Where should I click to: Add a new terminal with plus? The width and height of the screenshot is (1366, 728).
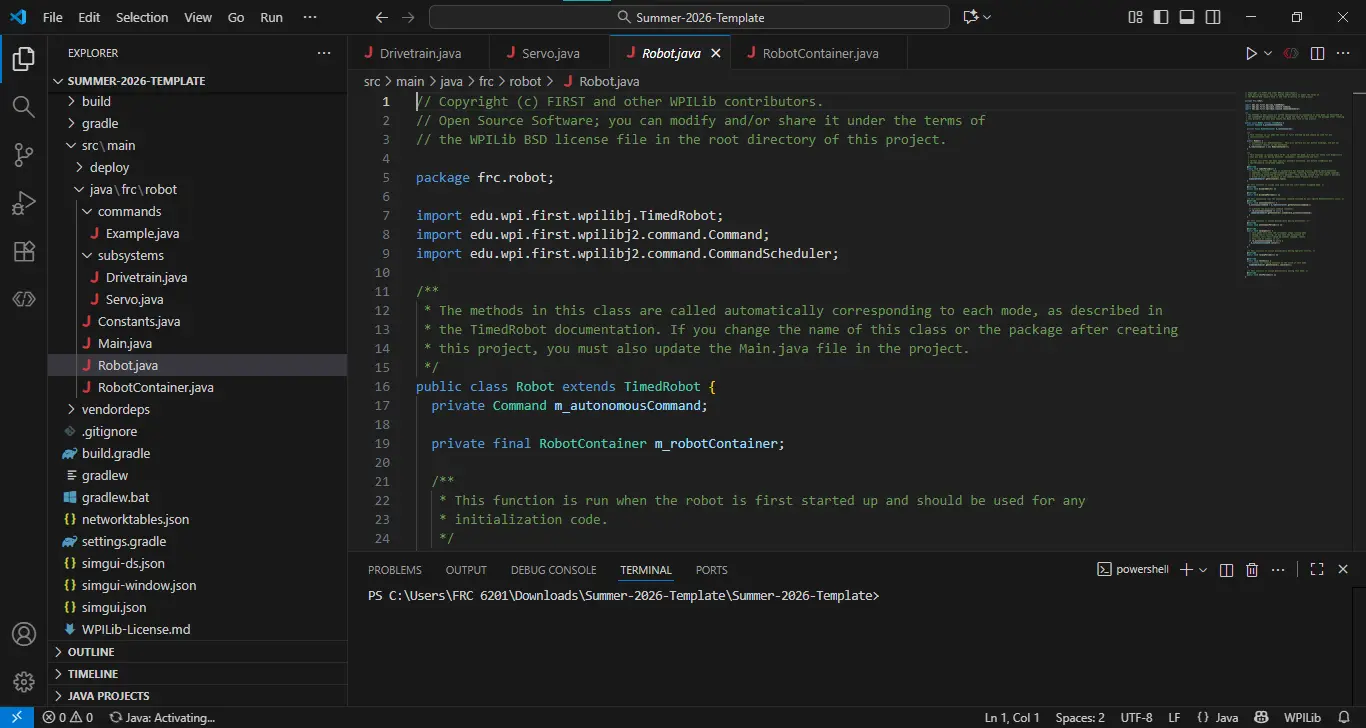1186,569
